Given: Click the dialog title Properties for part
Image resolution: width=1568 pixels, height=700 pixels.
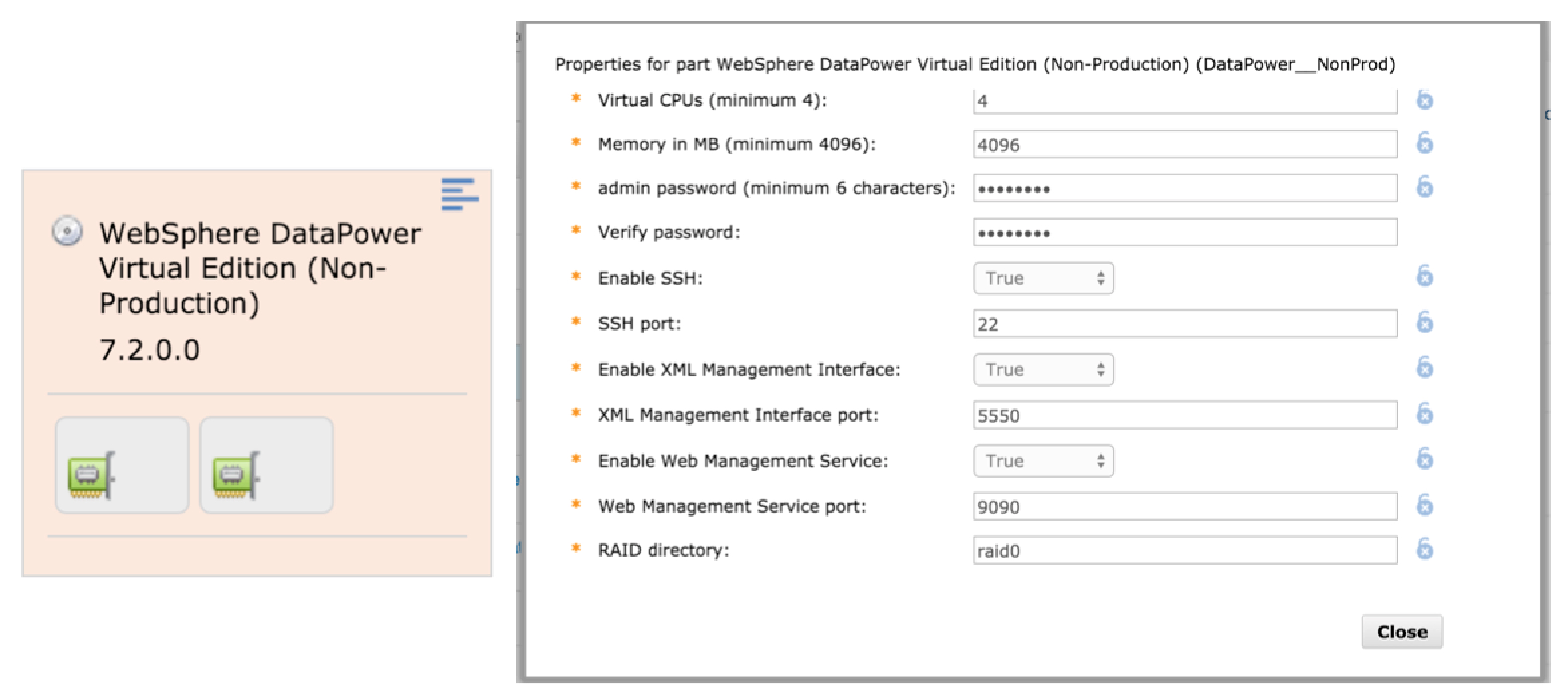Looking at the screenshot, I should click(x=975, y=64).
